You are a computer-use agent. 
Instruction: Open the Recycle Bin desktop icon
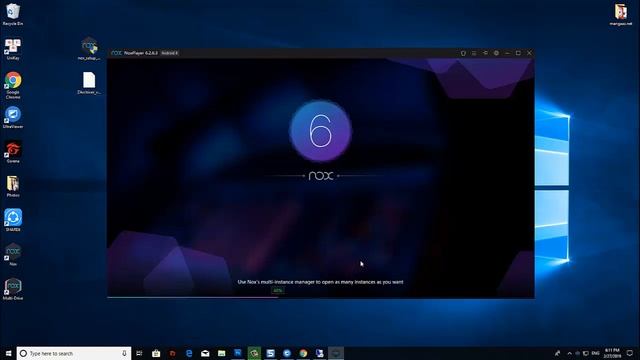13,14
